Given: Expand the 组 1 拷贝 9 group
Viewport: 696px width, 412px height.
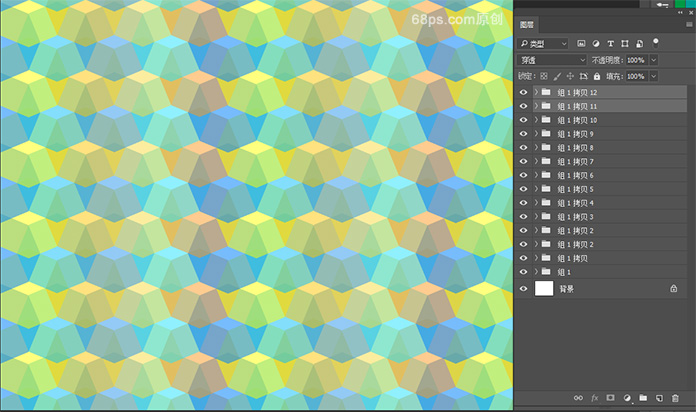Looking at the screenshot, I should tap(536, 134).
